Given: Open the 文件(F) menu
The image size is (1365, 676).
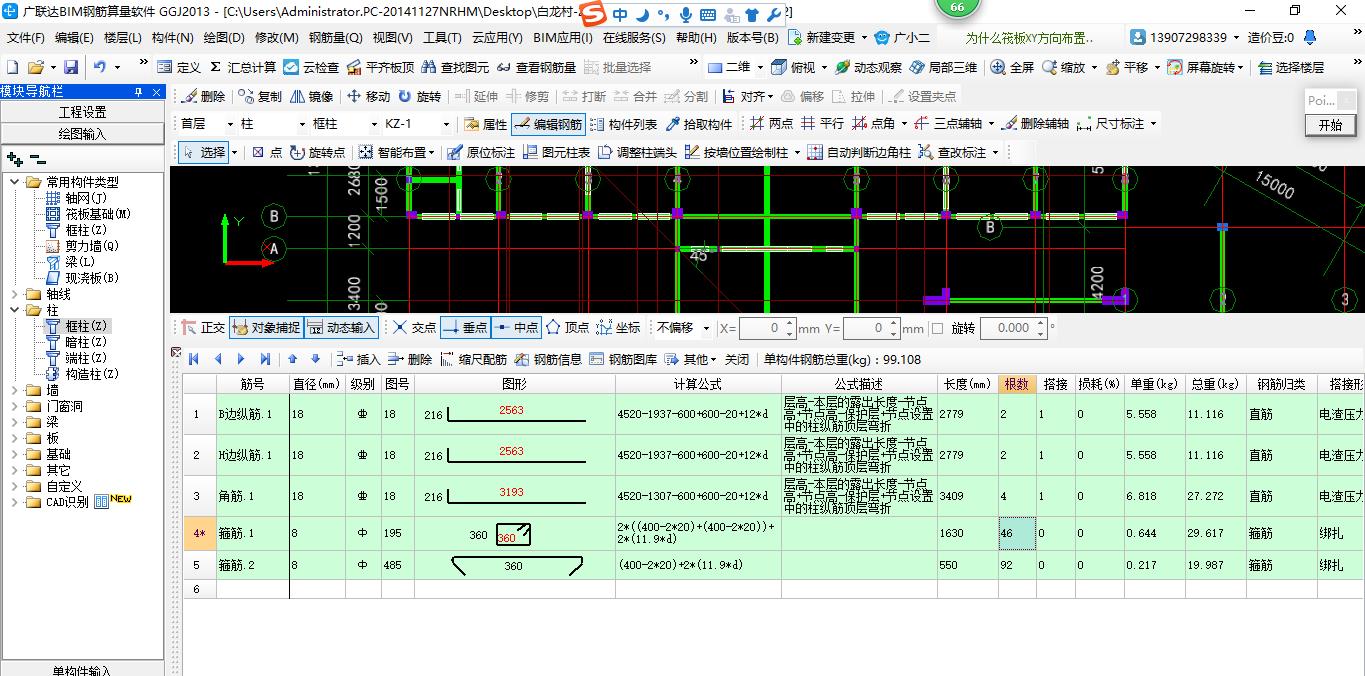Looking at the screenshot, I should pos(26,38).
